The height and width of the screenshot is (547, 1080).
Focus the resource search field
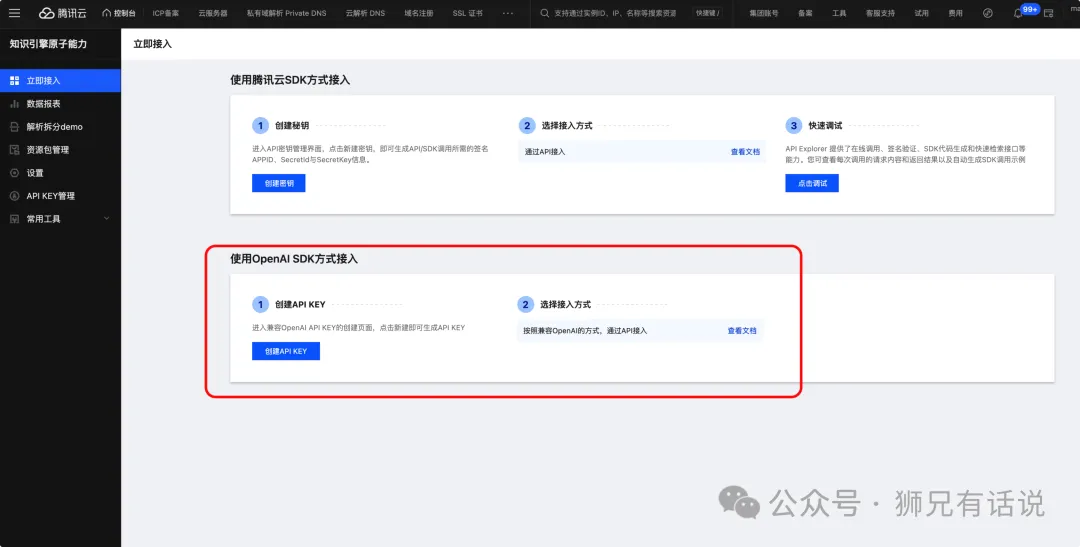[613, 13]
